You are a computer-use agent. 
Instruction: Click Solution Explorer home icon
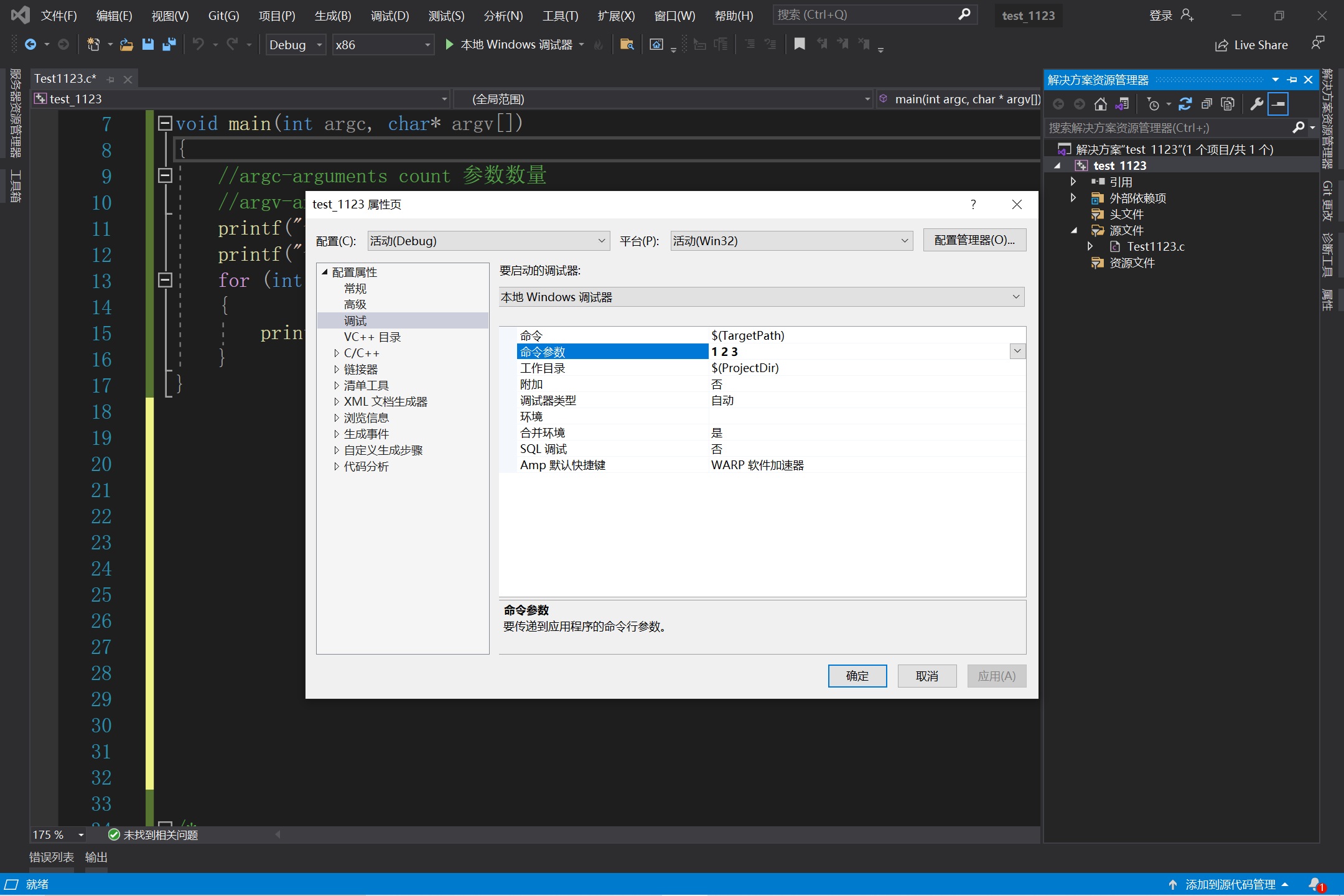pos(1101,104)
